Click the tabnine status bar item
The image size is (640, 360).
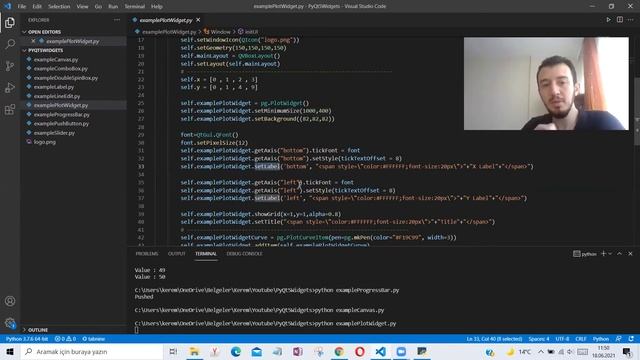(93, 339)
